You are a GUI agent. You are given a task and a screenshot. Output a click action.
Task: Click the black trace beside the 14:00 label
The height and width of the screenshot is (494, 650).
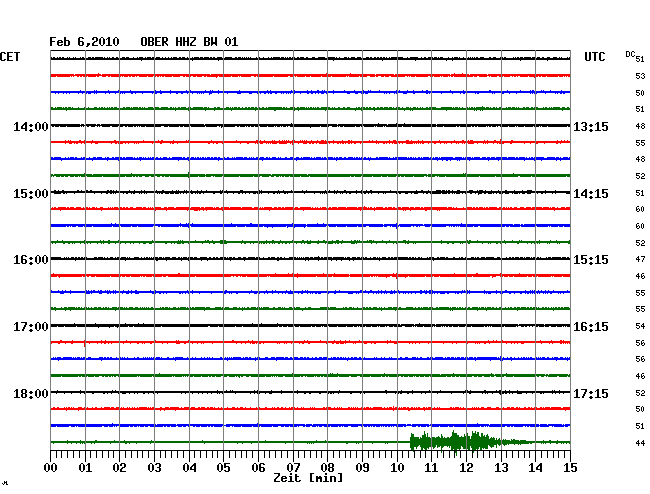[x=310, y=125]
